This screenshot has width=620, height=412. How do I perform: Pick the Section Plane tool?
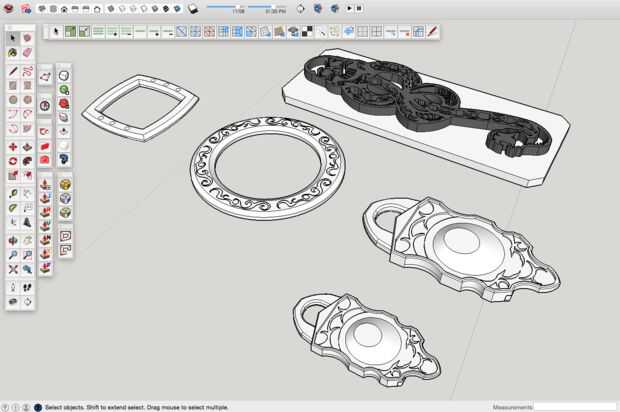27,302
